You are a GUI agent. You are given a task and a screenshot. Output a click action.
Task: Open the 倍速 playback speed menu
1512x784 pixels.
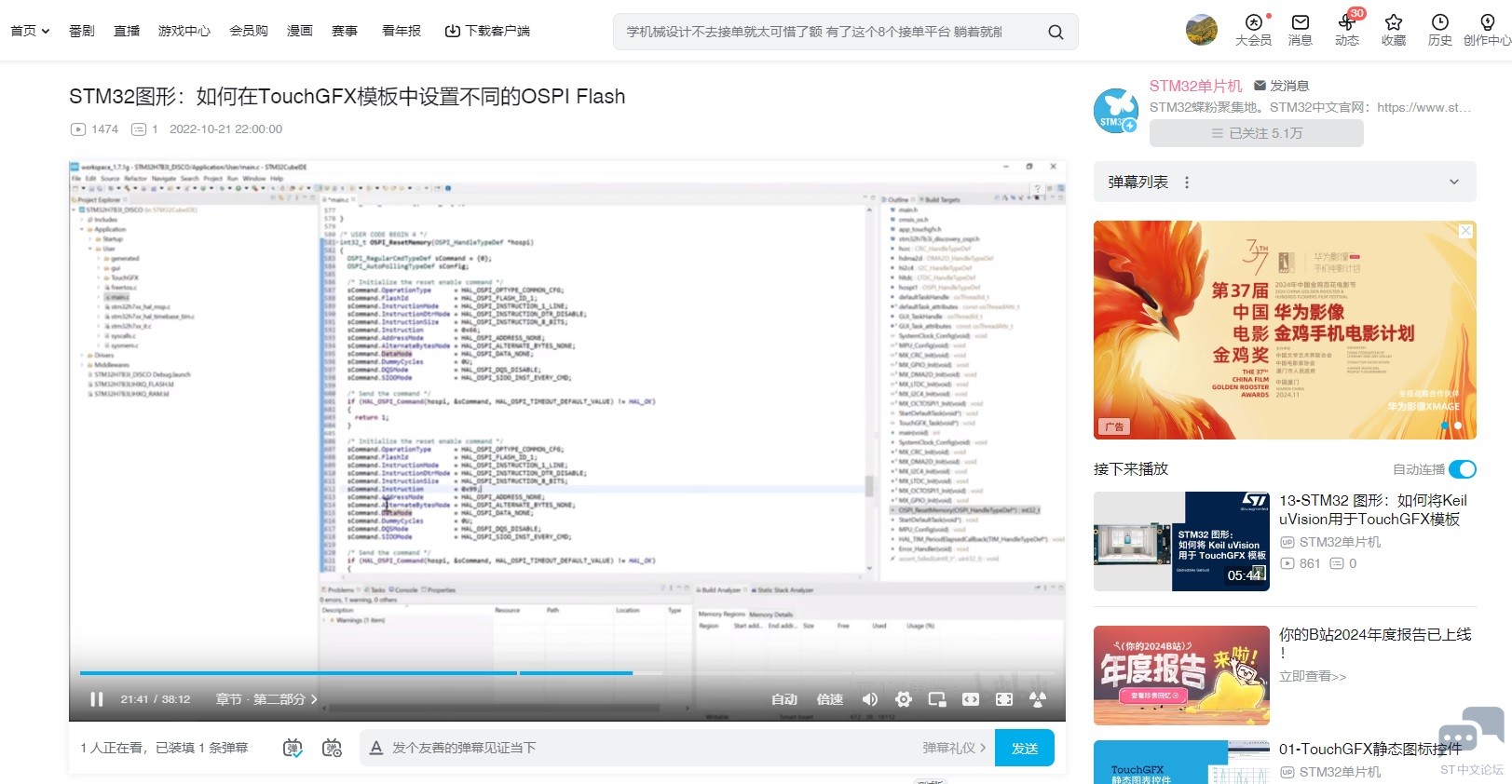[830, 699]
